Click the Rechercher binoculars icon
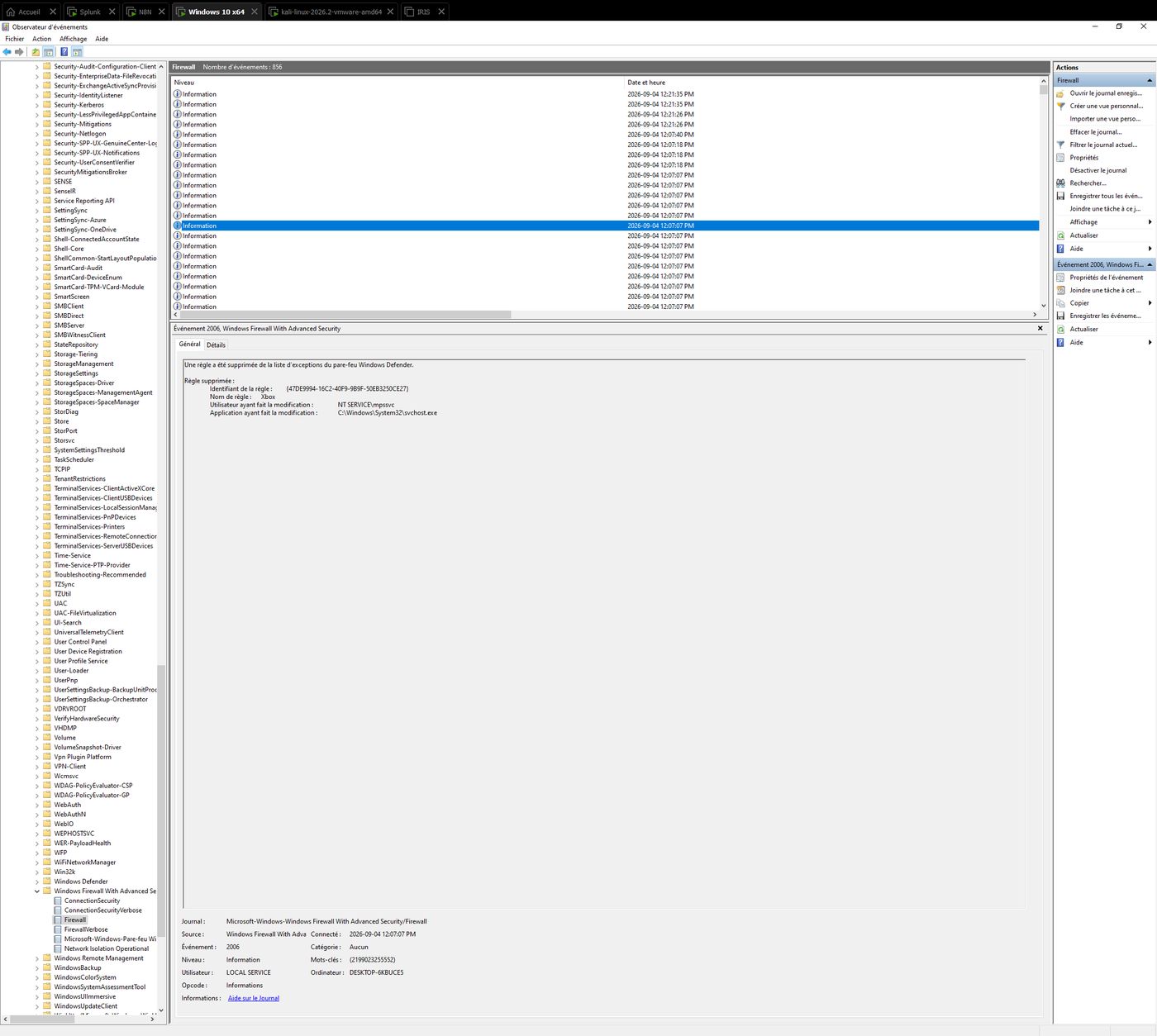The width and height of the screenshot is (1157, 1036). [x=1061, y=183]
